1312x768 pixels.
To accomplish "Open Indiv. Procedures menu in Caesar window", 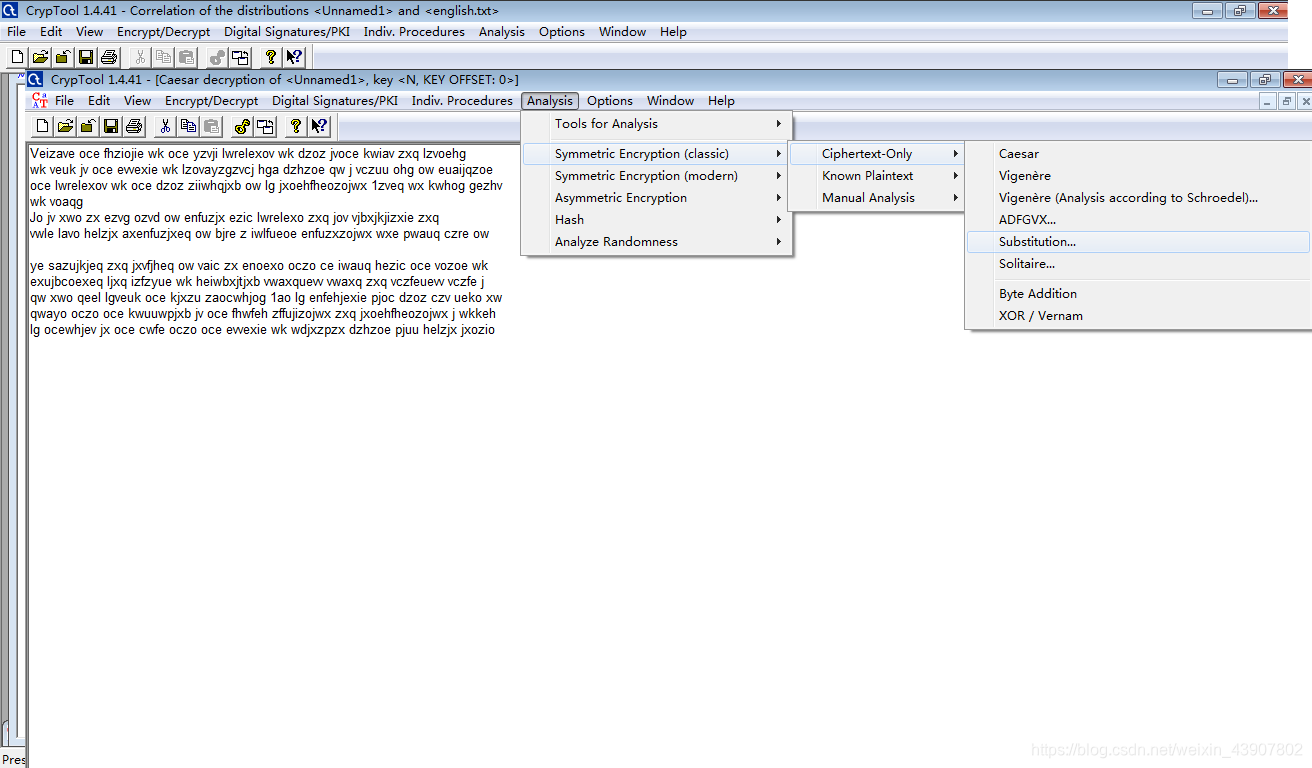I will pos(462,101).
